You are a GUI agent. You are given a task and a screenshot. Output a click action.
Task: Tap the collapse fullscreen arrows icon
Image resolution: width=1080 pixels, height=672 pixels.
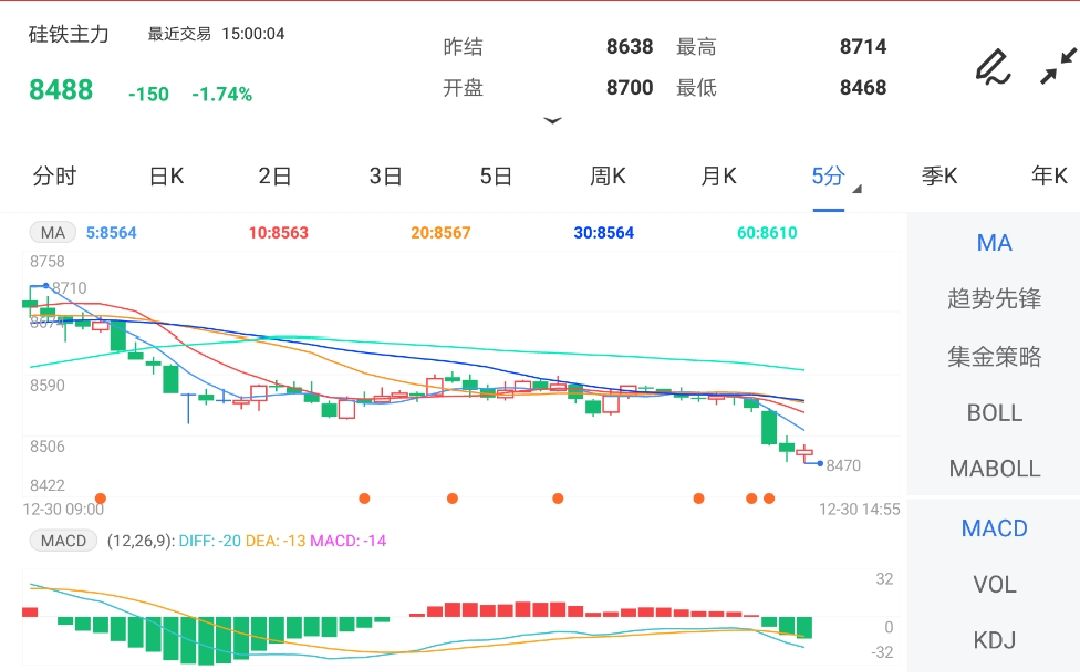pyautogui.click(x=1058, y=66)
